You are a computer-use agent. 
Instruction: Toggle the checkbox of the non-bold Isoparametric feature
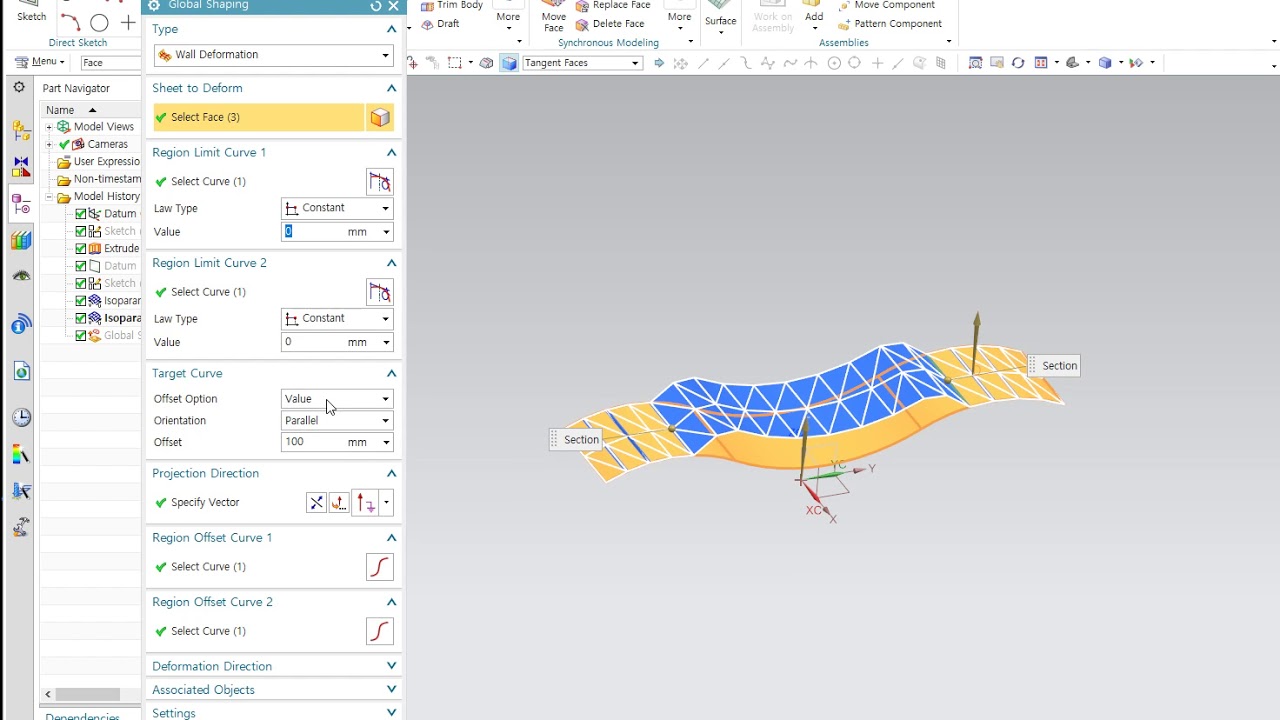point(82,301)
